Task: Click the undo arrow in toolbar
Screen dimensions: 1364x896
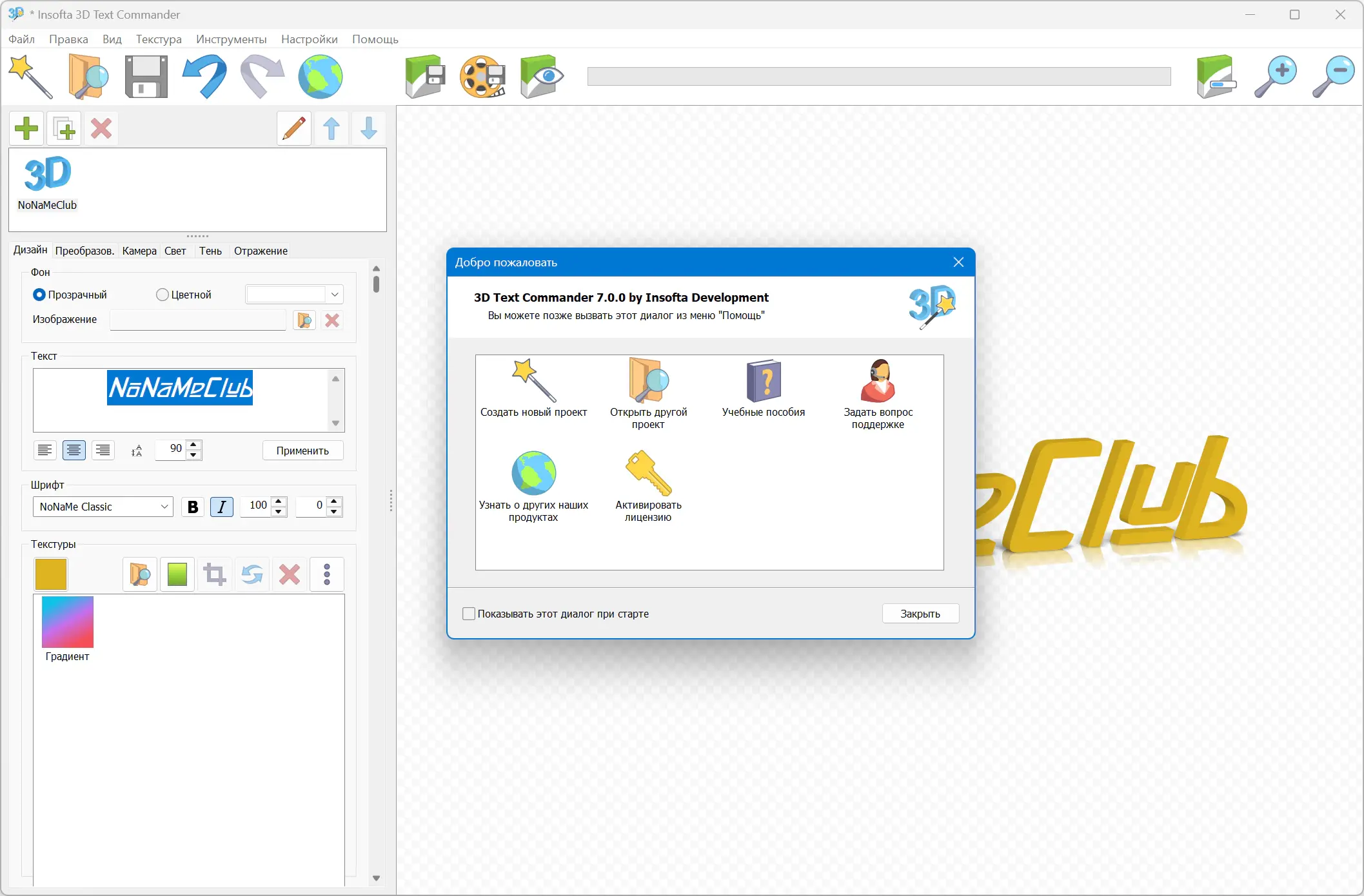Action: point(205,77)
